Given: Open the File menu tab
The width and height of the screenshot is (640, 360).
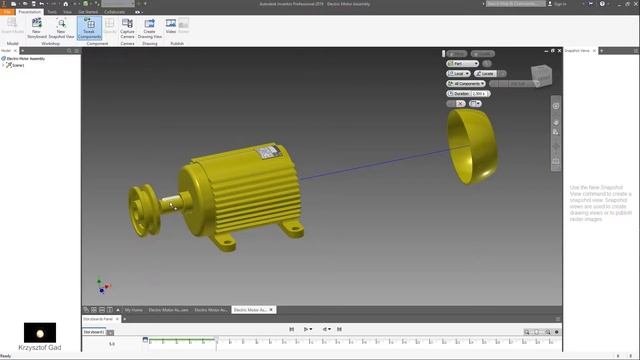Looking at the screenshot, I should [x=7, y=12].
